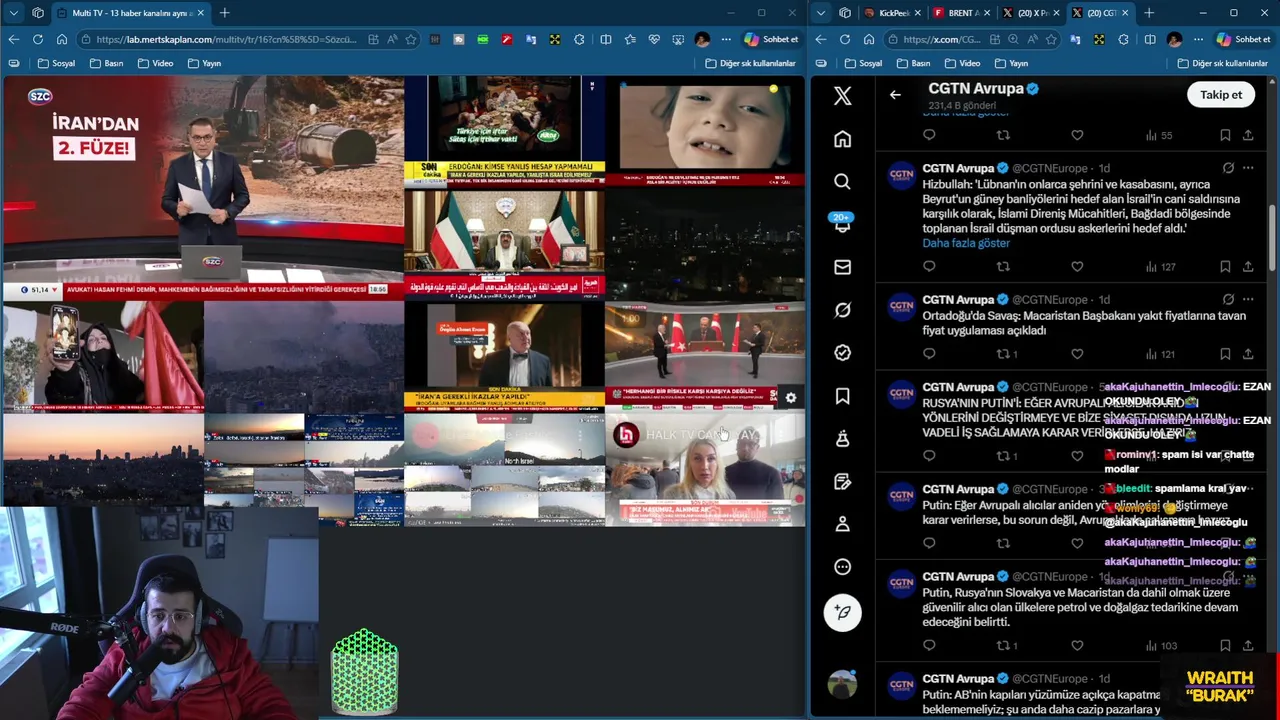Open zoom control in X address bar

tap(1013, 39)
